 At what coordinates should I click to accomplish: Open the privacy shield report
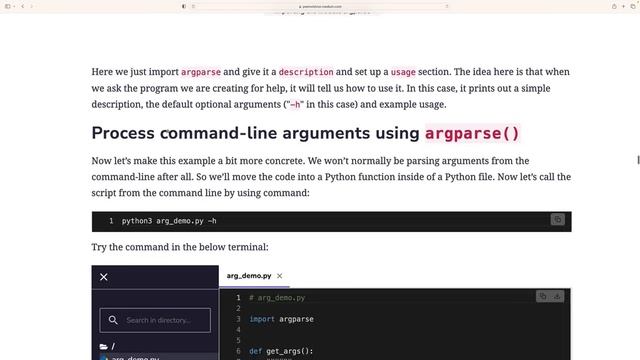(x=184, y=6)
